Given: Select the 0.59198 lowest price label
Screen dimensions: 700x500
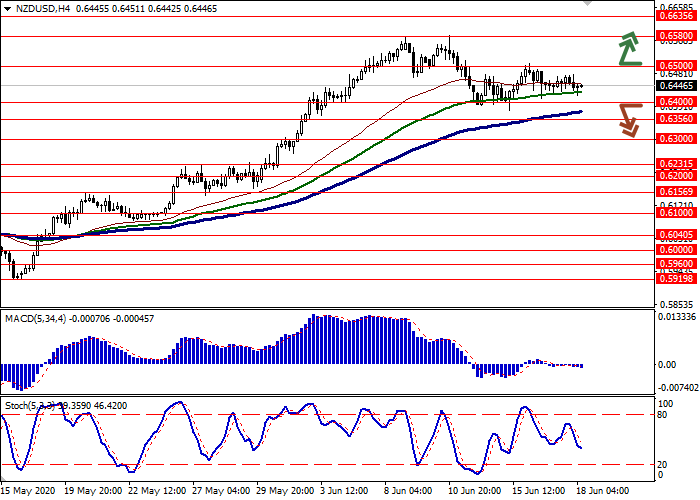Looking at the screenshot, I should click(x=676, y=280).
